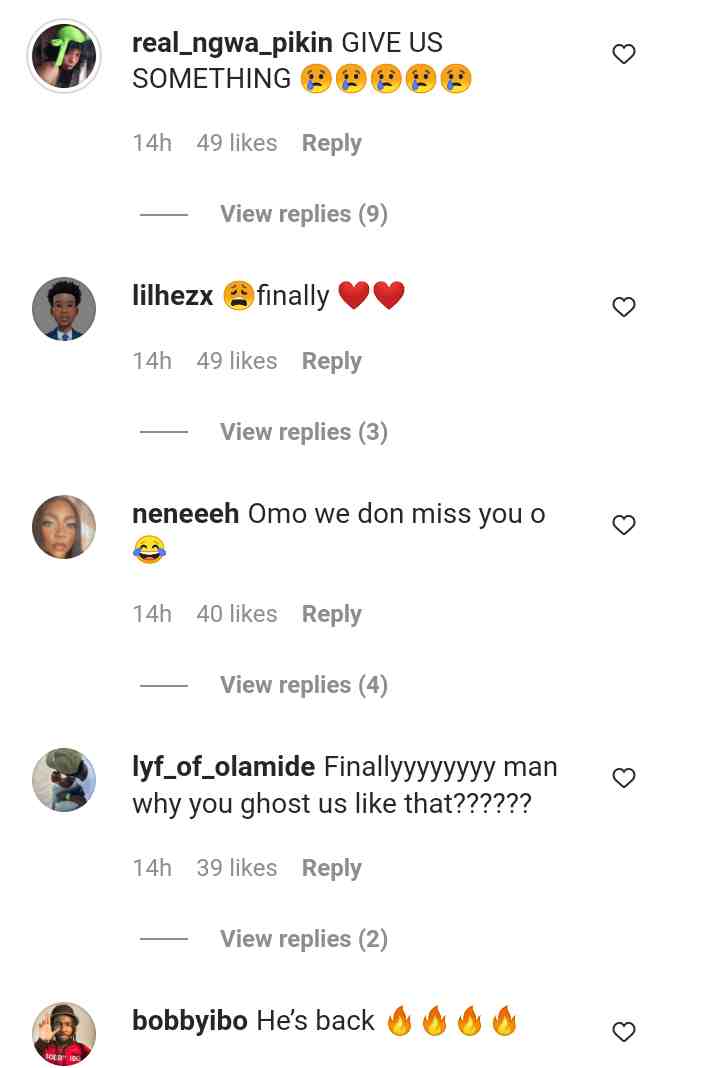Expand View replies (3) under lilhezx
This screenshot has width=720, height=1068.
(303, 432)
